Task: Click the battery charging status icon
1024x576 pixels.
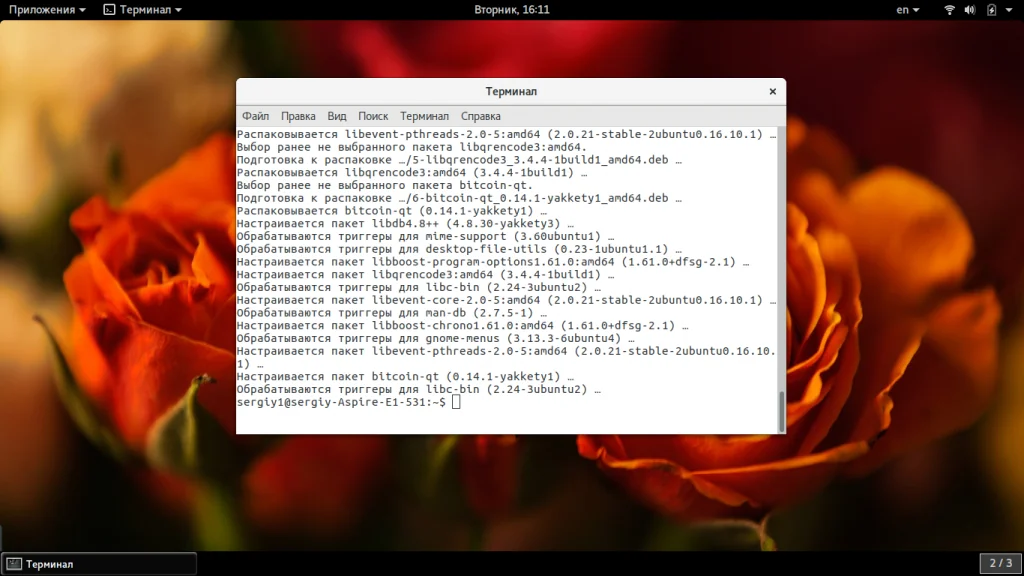Action: click(992, 10)
